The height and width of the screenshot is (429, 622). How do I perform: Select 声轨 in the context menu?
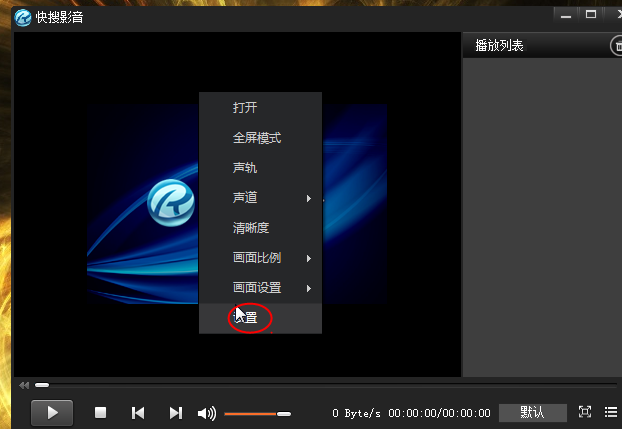coord(260,168)
